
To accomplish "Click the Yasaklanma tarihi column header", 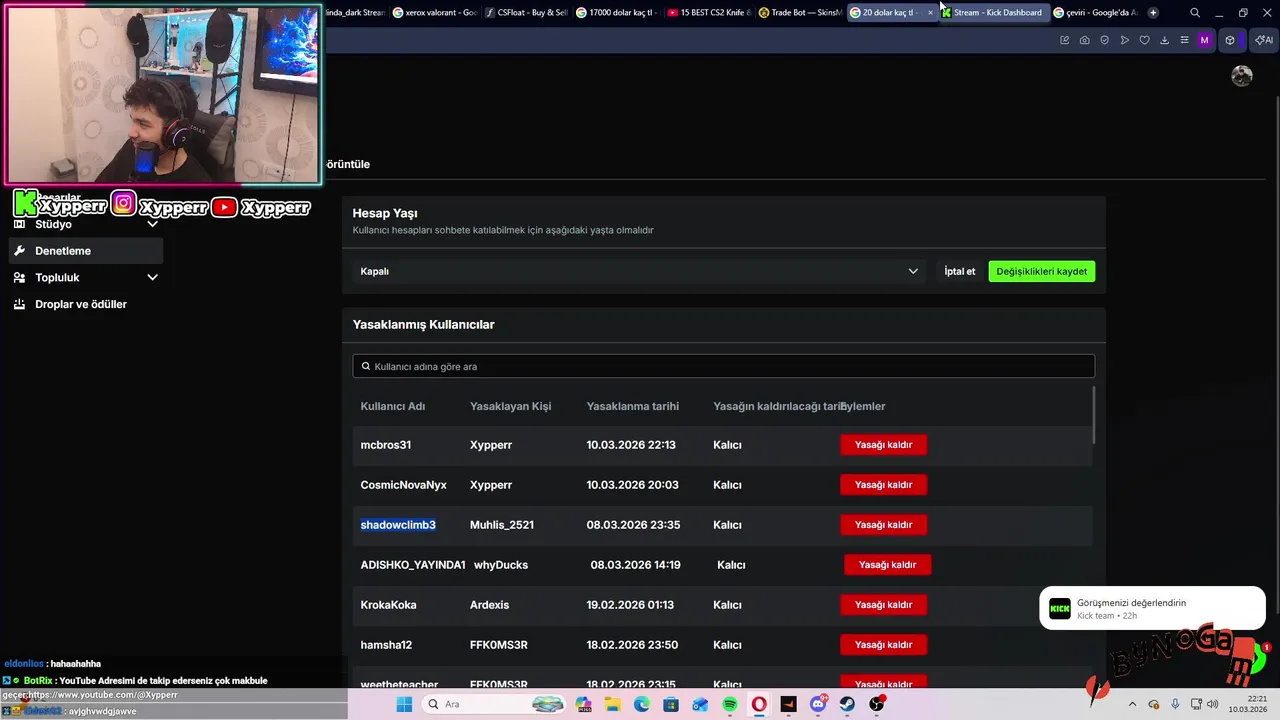I will (x=633, y=406).
